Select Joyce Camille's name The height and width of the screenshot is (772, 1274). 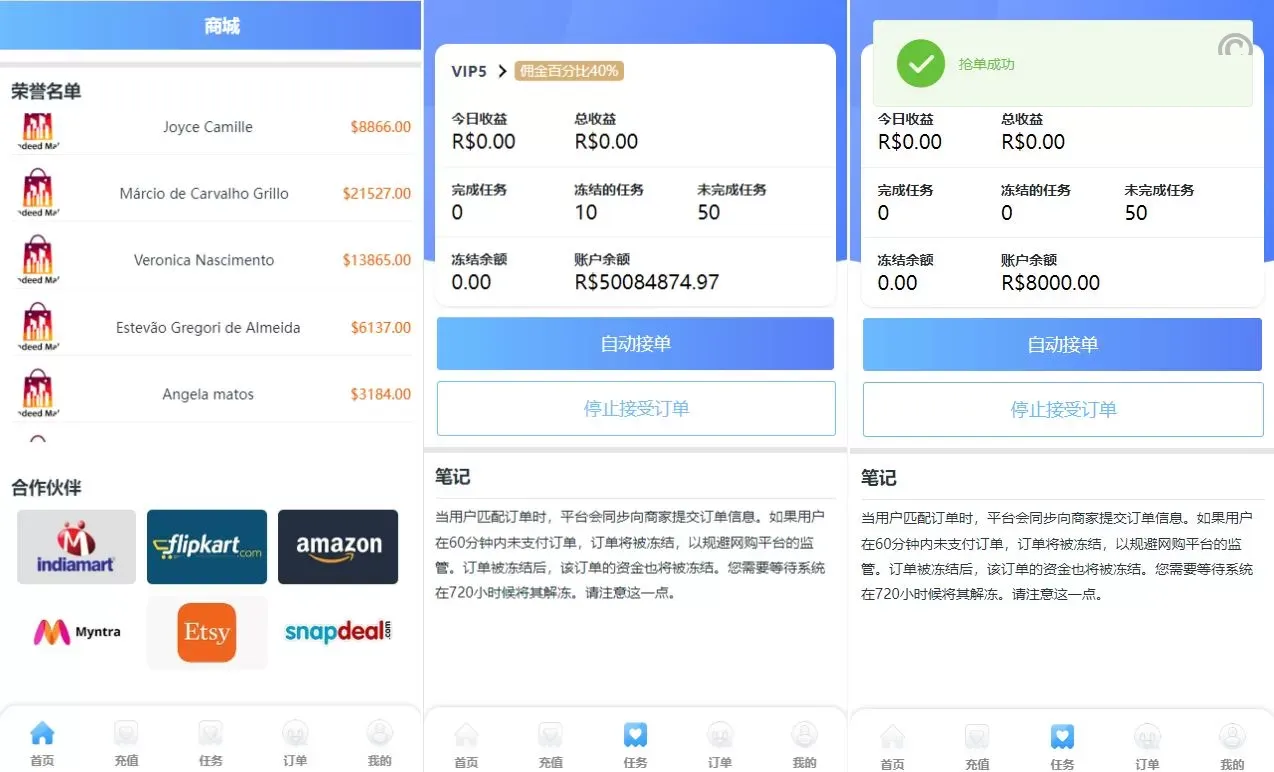coord(208,127)
